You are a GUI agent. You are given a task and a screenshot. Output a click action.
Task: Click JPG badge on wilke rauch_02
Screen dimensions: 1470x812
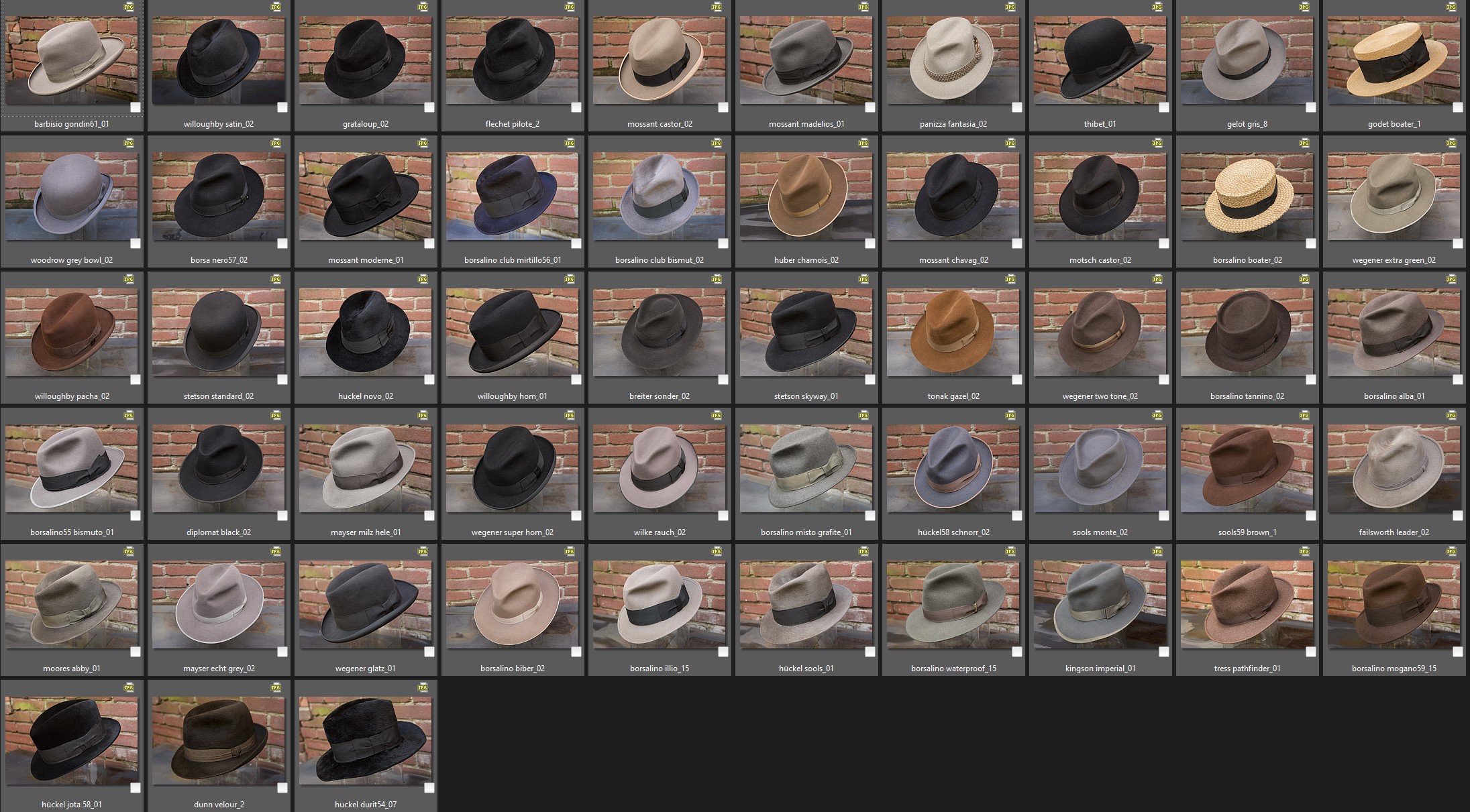point(717,415)
